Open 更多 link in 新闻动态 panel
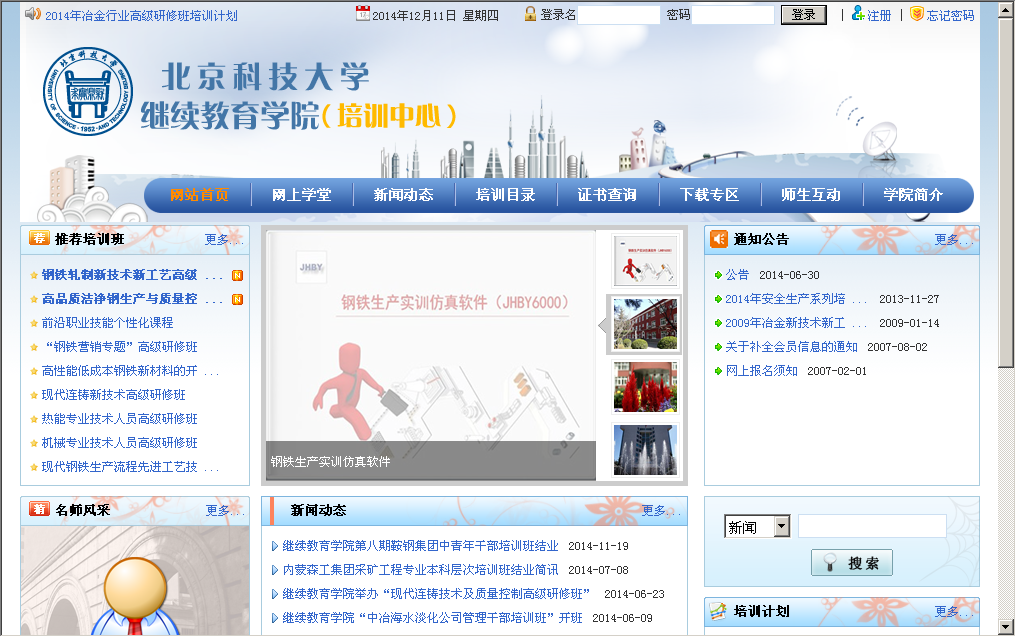The image size is (1016, 637). [x=661, y=511]
